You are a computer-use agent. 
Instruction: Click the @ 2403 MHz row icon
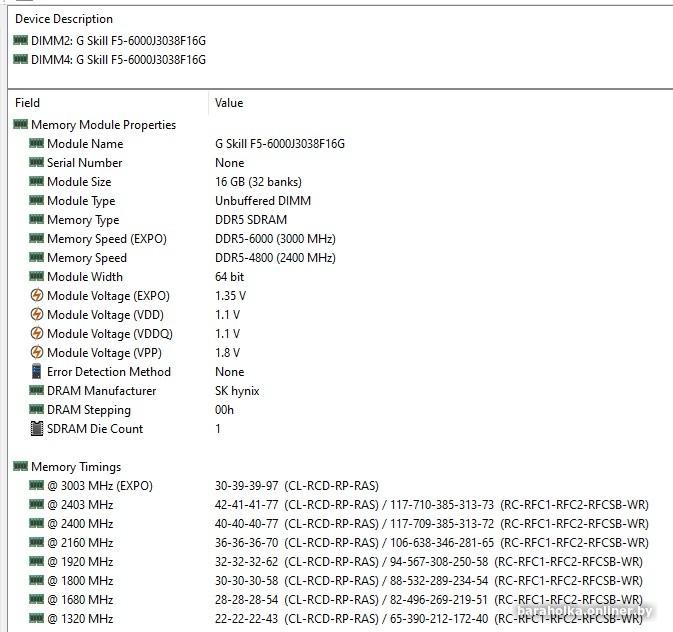point(36,504)
